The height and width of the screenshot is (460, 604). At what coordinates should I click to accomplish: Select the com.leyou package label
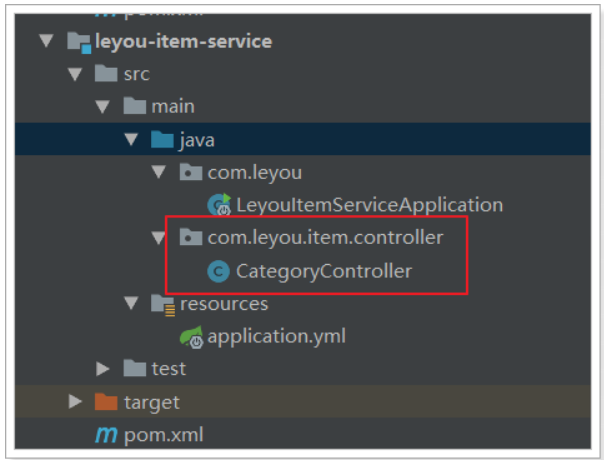255,173
